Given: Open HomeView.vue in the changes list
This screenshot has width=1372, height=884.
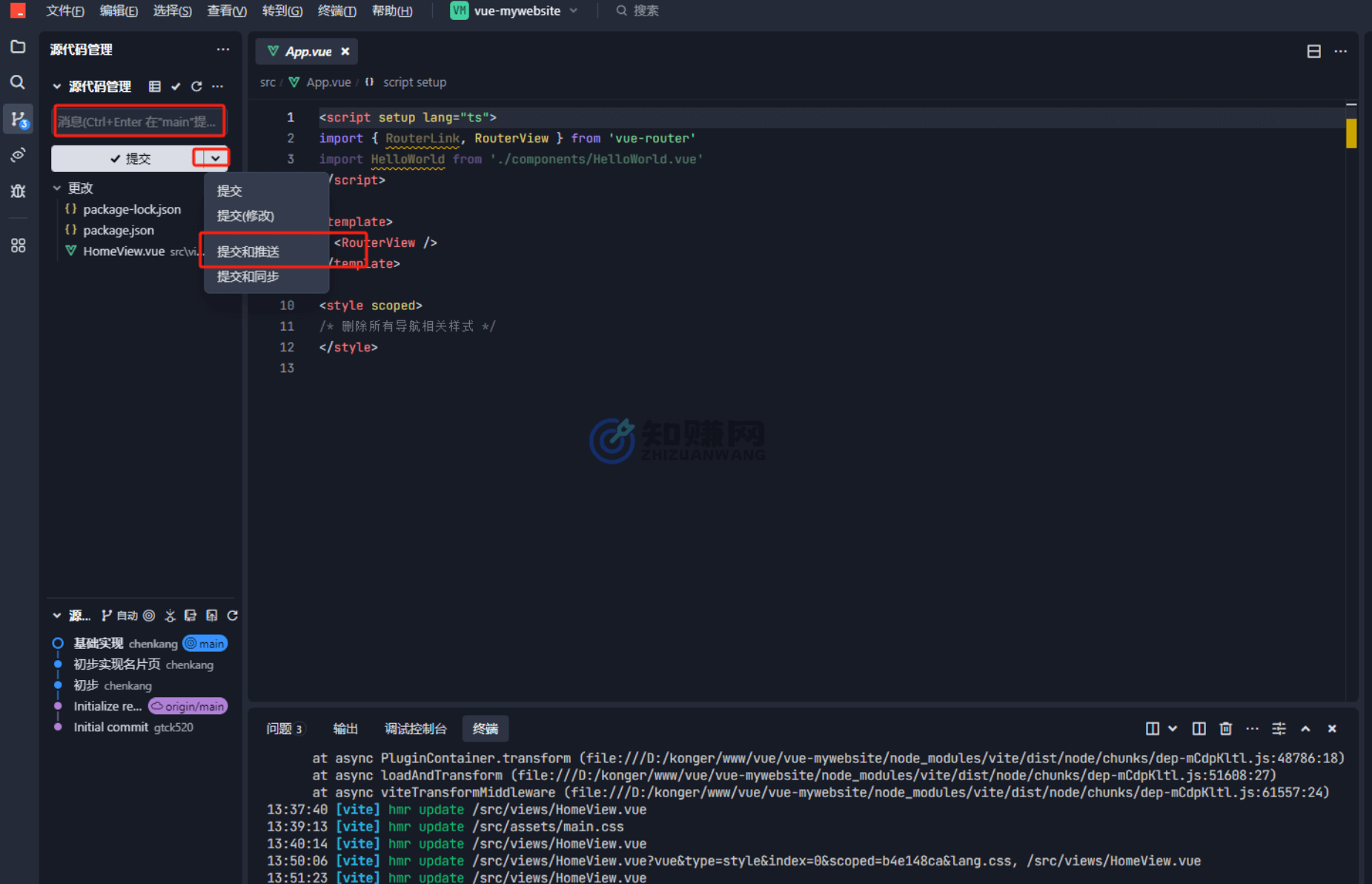Looking at the screenshot, I should click(x=124, y=251).
